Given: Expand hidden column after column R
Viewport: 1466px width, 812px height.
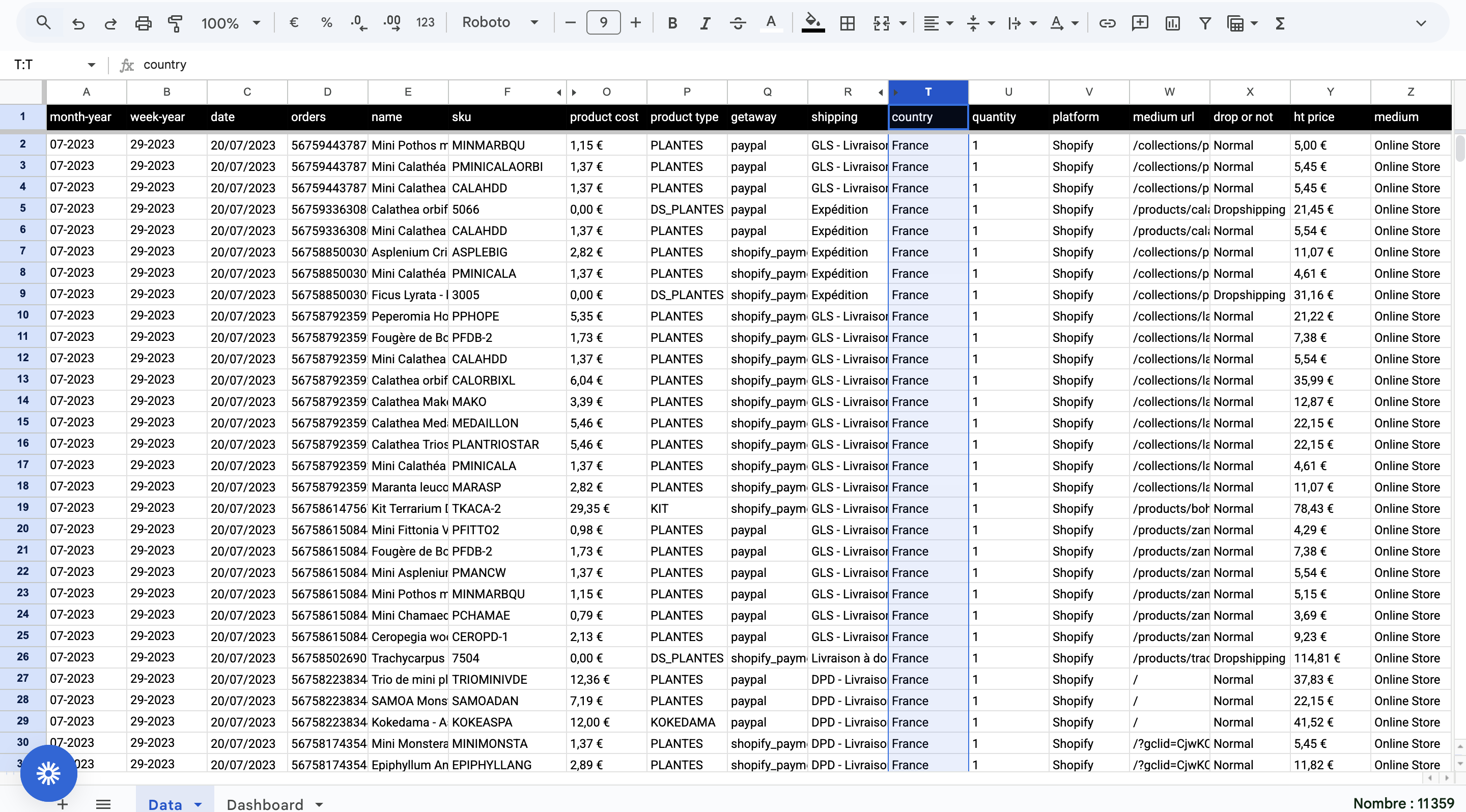Looking at the screenshot, I should click(x=881, y=92).
